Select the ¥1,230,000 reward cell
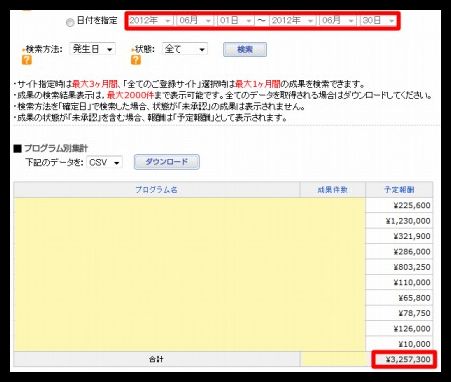The image size is (451, 382). (x=399, y=221)
